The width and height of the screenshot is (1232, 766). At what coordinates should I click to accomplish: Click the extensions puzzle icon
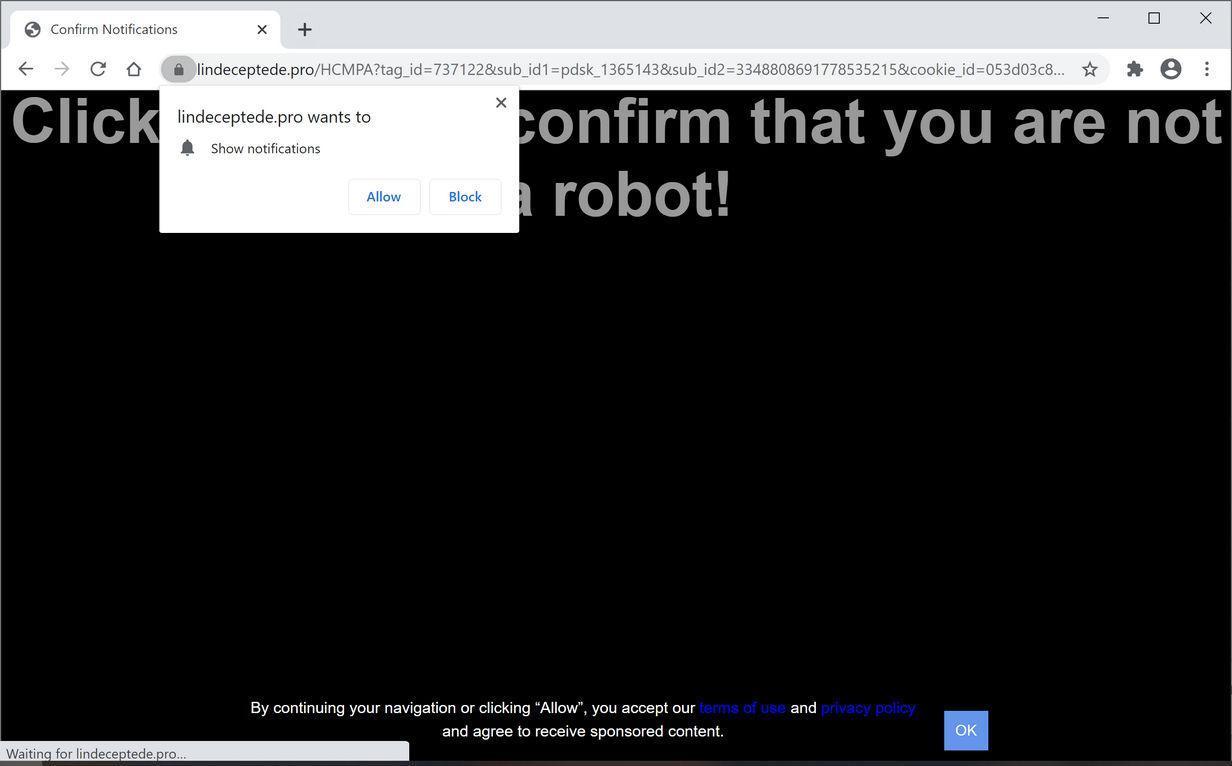[x=1135, y=69]
